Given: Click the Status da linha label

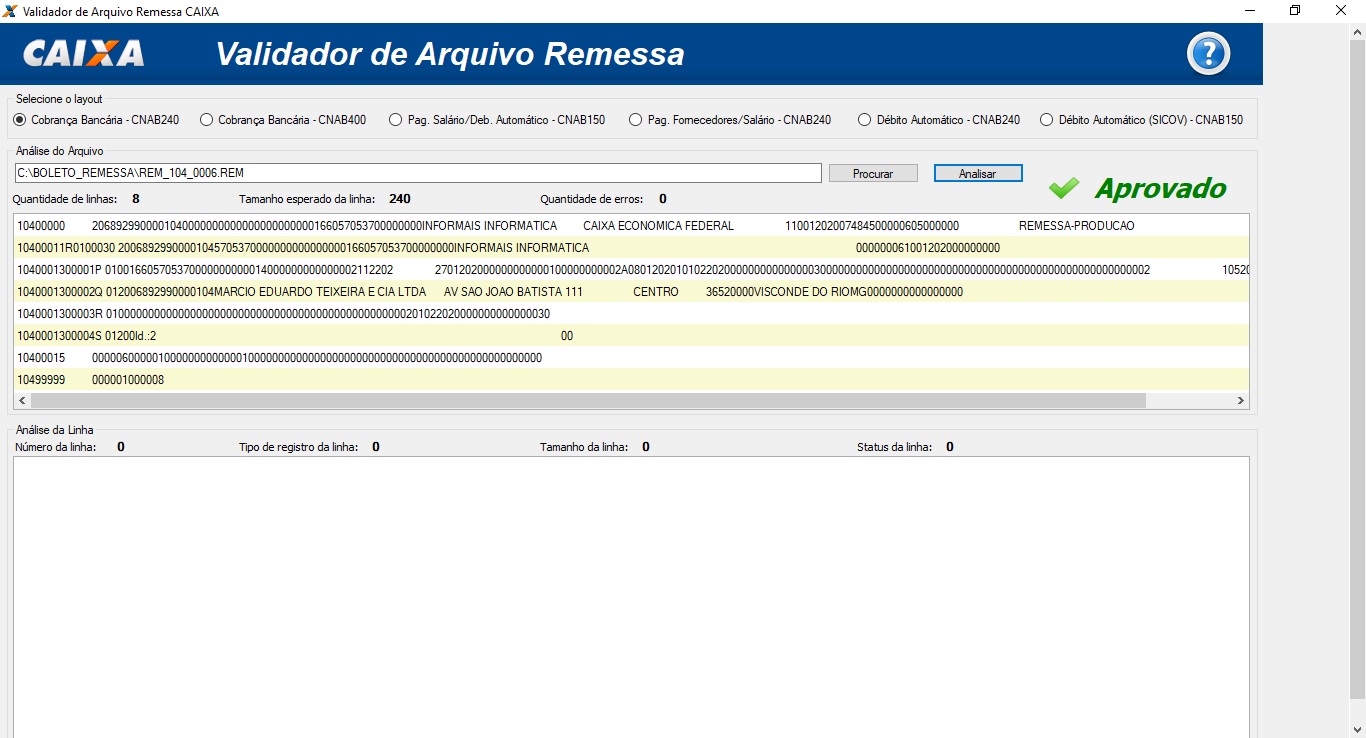Looking at the screenshot, I should (x=894, y=447).
